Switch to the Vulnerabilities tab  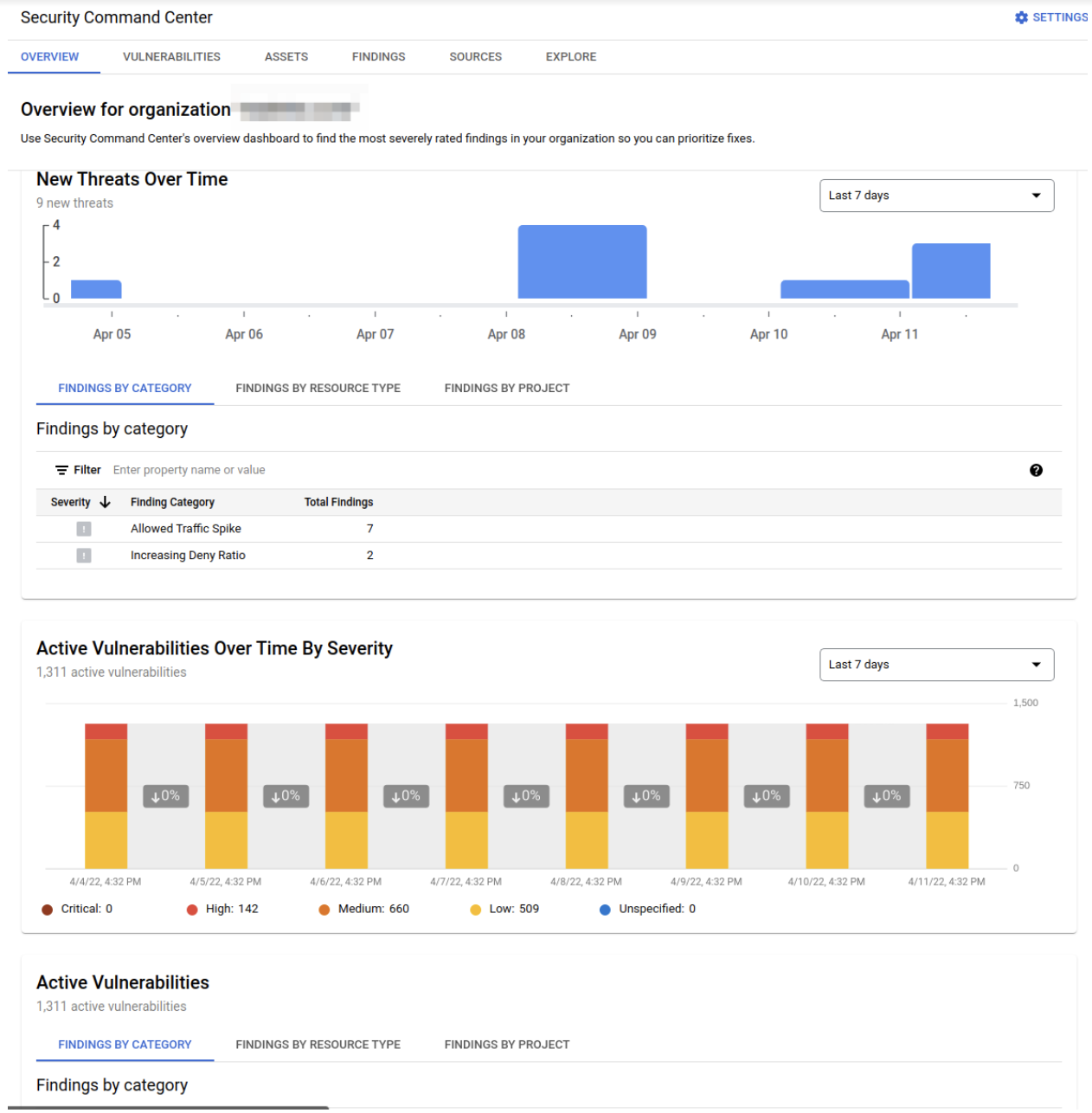coord(171,56)
